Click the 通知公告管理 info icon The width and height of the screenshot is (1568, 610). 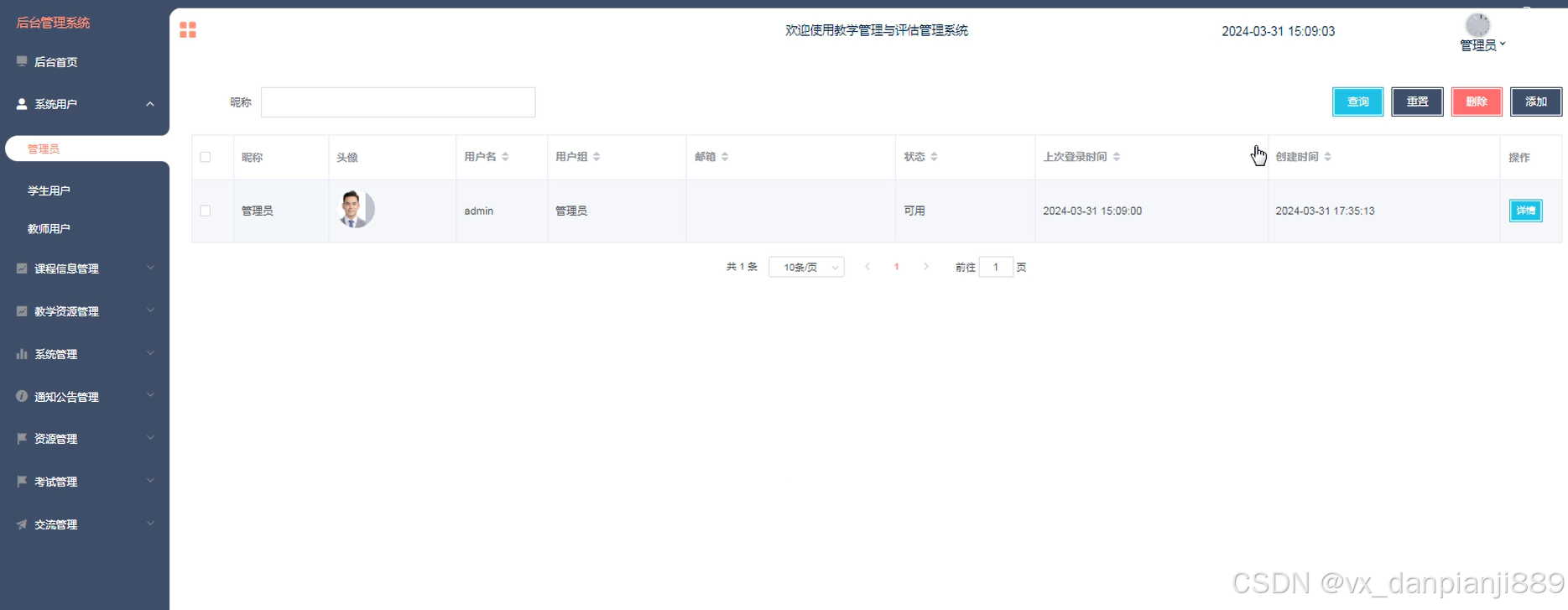tap(22, 396)
